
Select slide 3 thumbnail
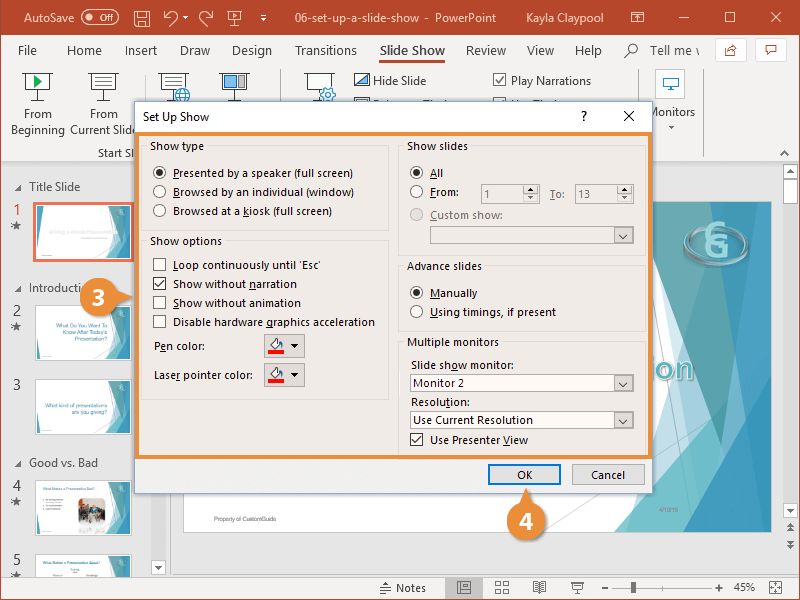[x=83, y=407]
